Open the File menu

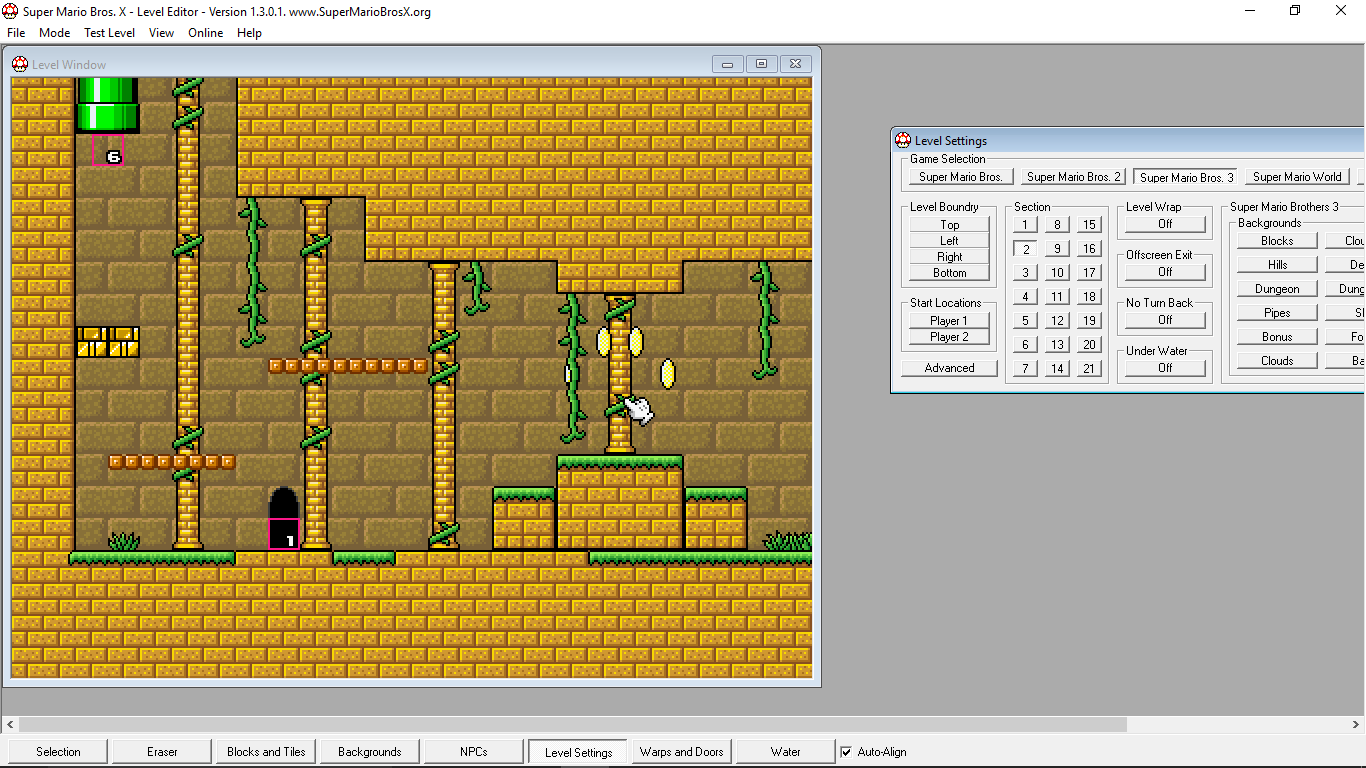[16, 33]
